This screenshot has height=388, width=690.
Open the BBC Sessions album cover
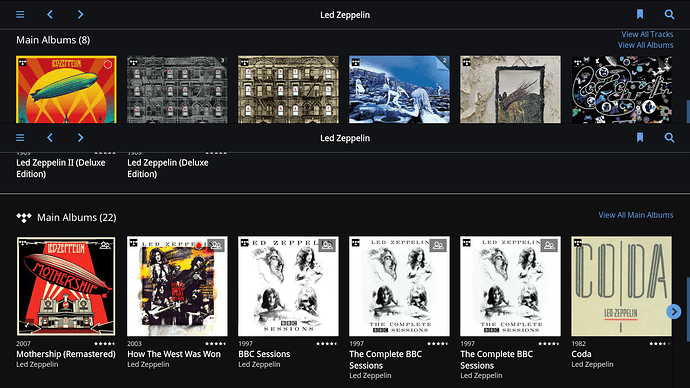pyautogui.click(x=288, y=286)
